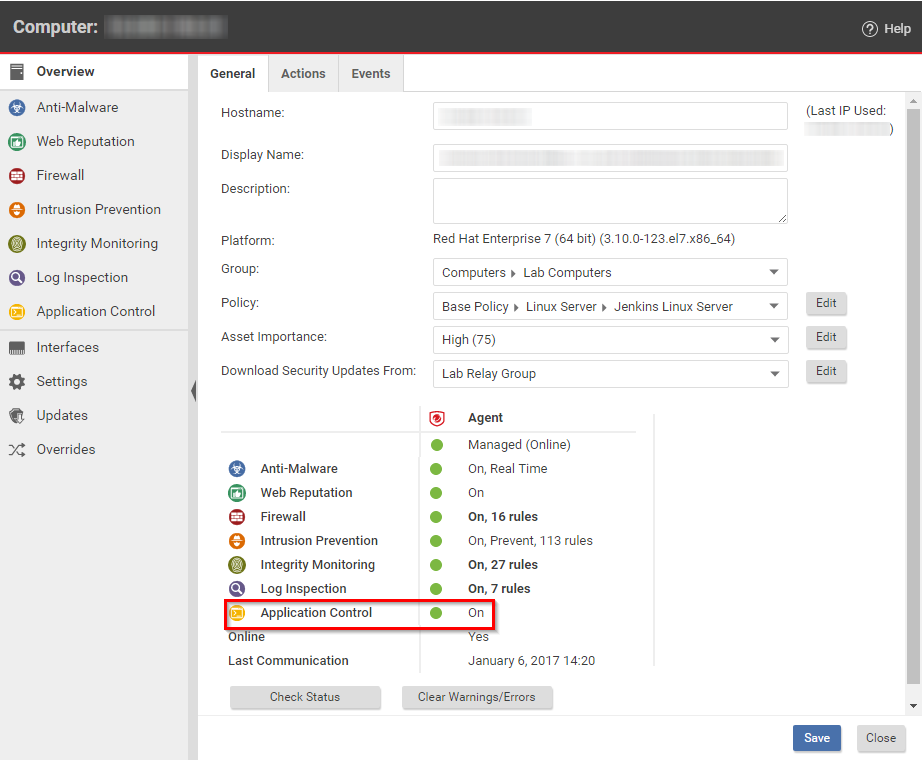Open Intrusion Prevention settings
The height and width of the screenshot is (760, 922).
pos(96,209)
